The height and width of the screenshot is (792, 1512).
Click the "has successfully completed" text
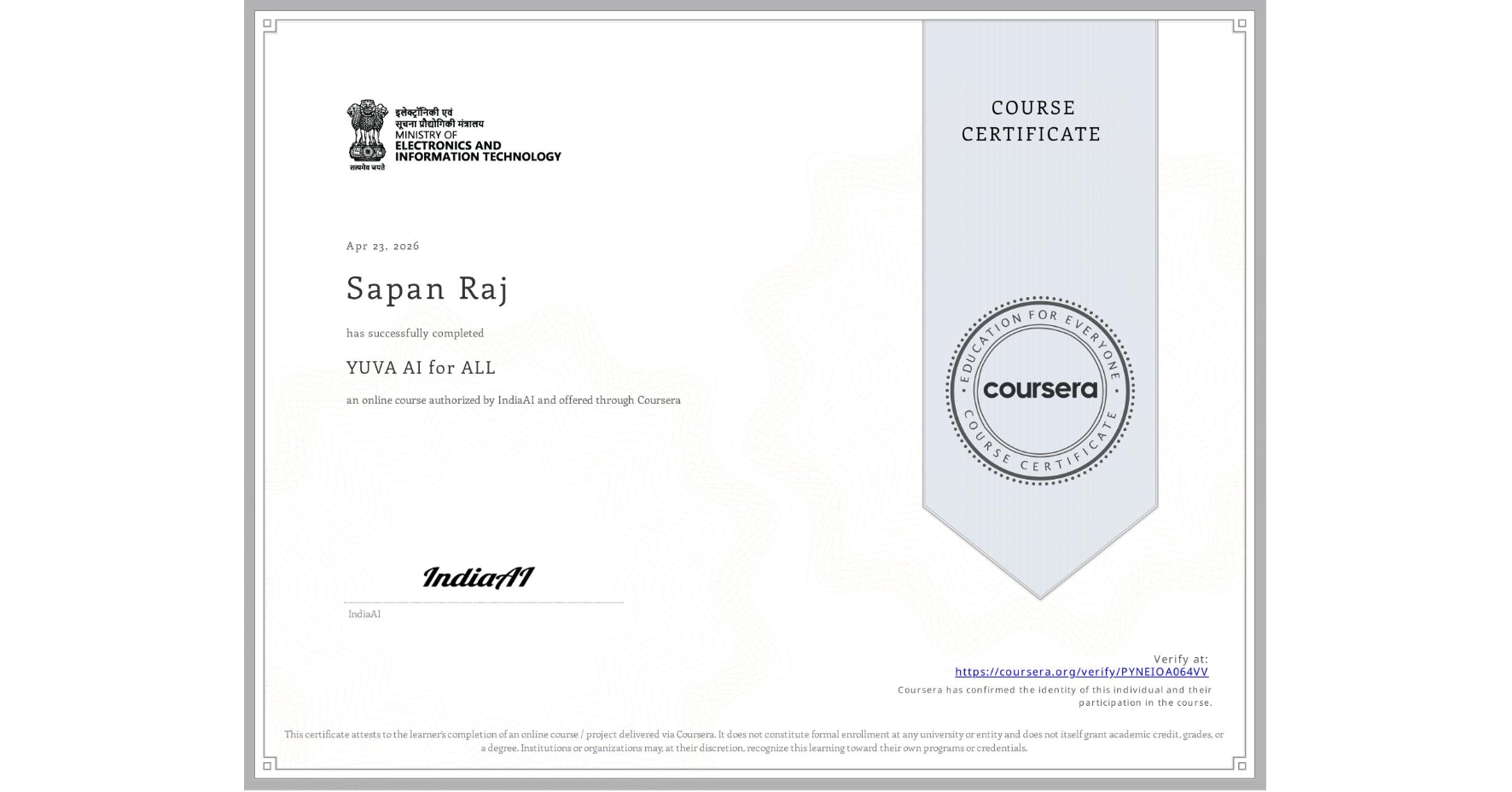pyautogui.click(x=415, y=333)
